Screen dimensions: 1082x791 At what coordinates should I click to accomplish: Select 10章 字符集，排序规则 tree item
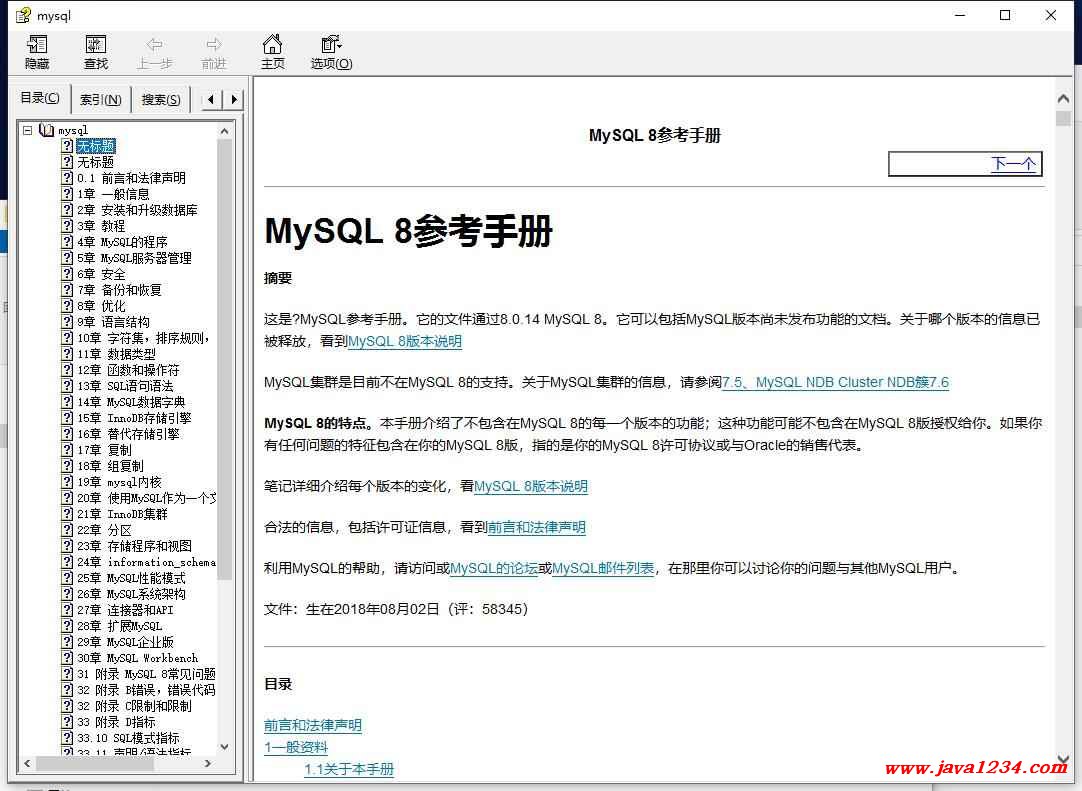[144, 338]
